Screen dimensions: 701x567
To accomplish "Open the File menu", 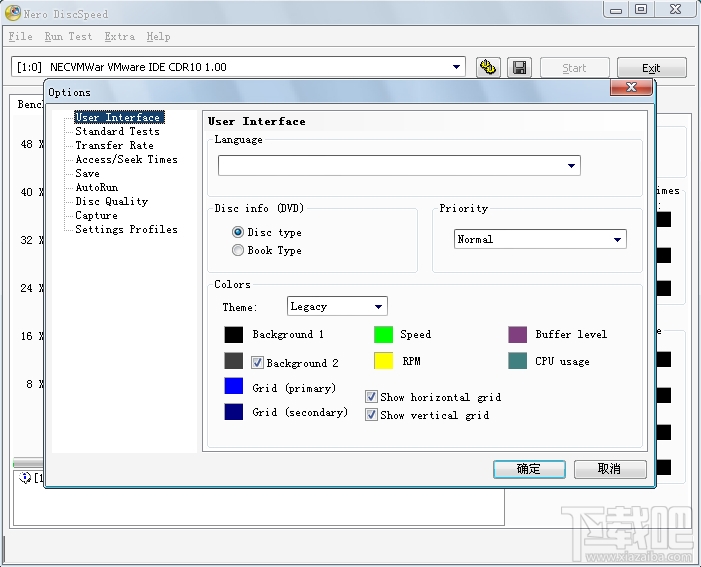I will pyautogui.click(x=21, y=37).
